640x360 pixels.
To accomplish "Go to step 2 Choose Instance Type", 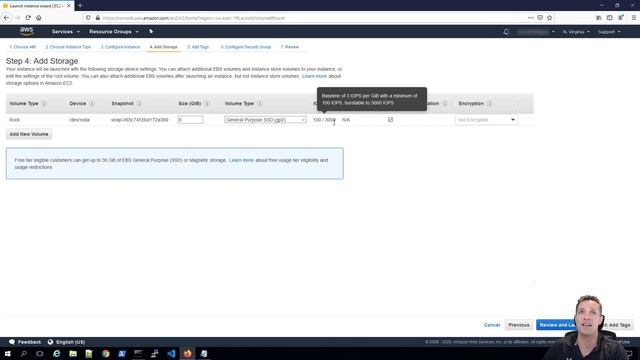I will tap(68, 47).
